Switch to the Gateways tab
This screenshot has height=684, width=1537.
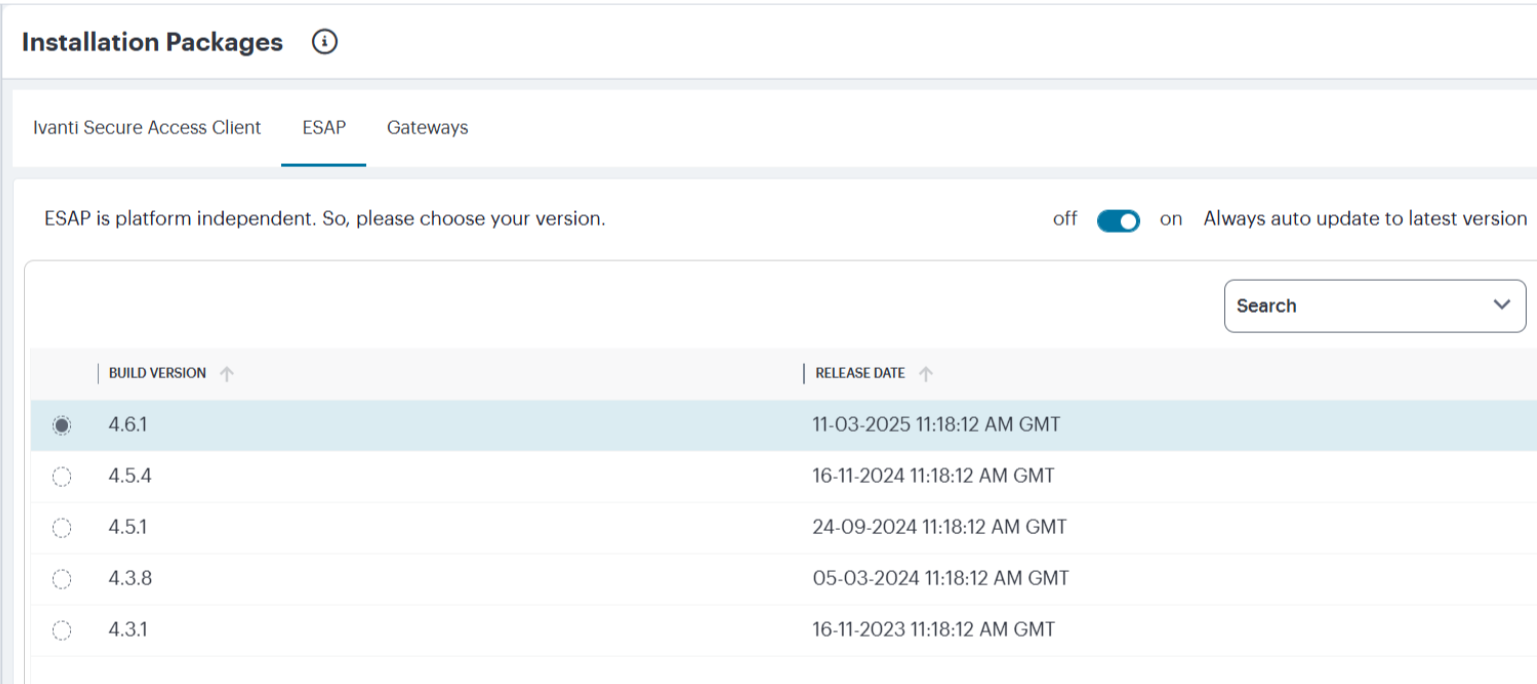tap(428, 128)
